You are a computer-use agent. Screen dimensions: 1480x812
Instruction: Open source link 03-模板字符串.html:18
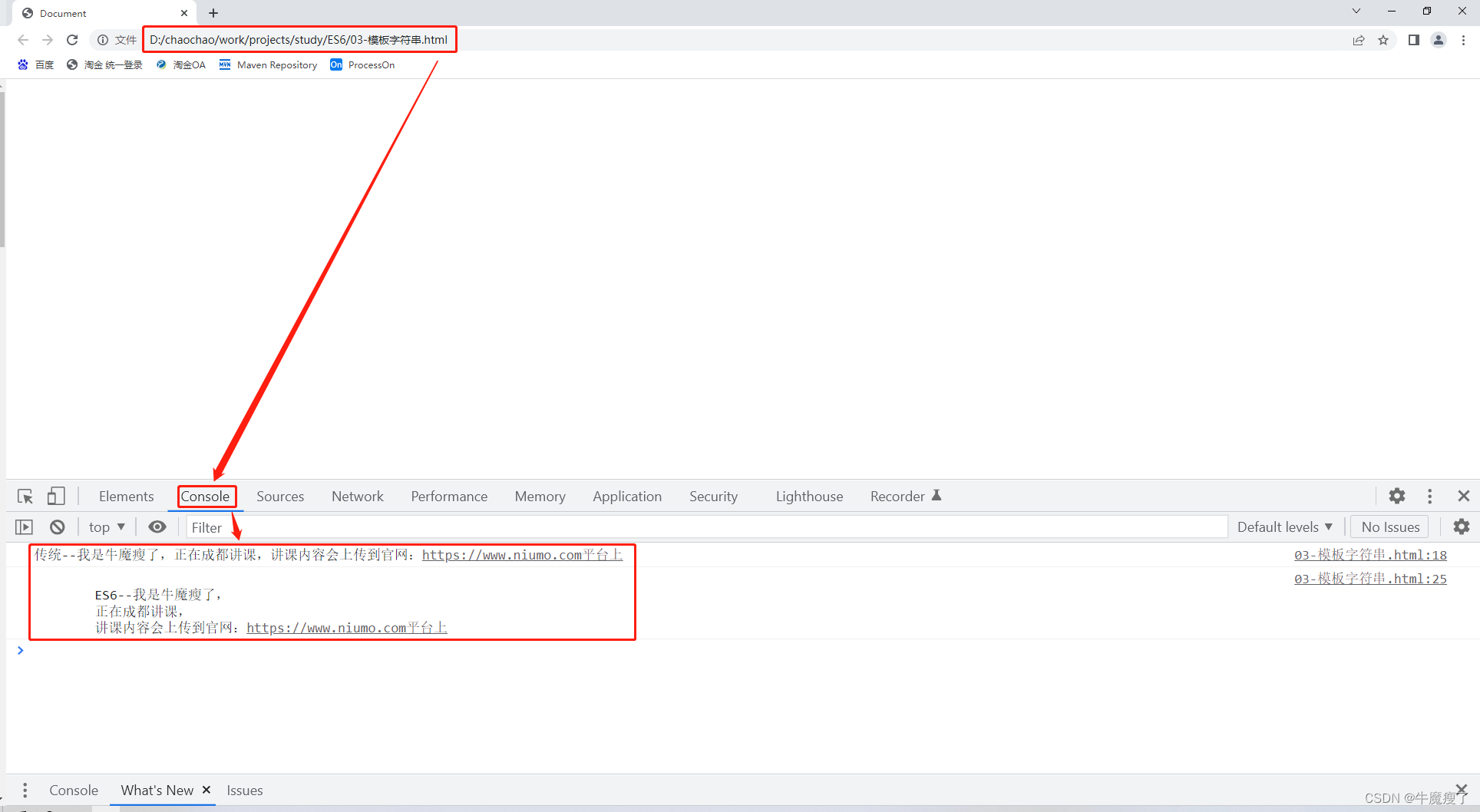[1370, 555]
